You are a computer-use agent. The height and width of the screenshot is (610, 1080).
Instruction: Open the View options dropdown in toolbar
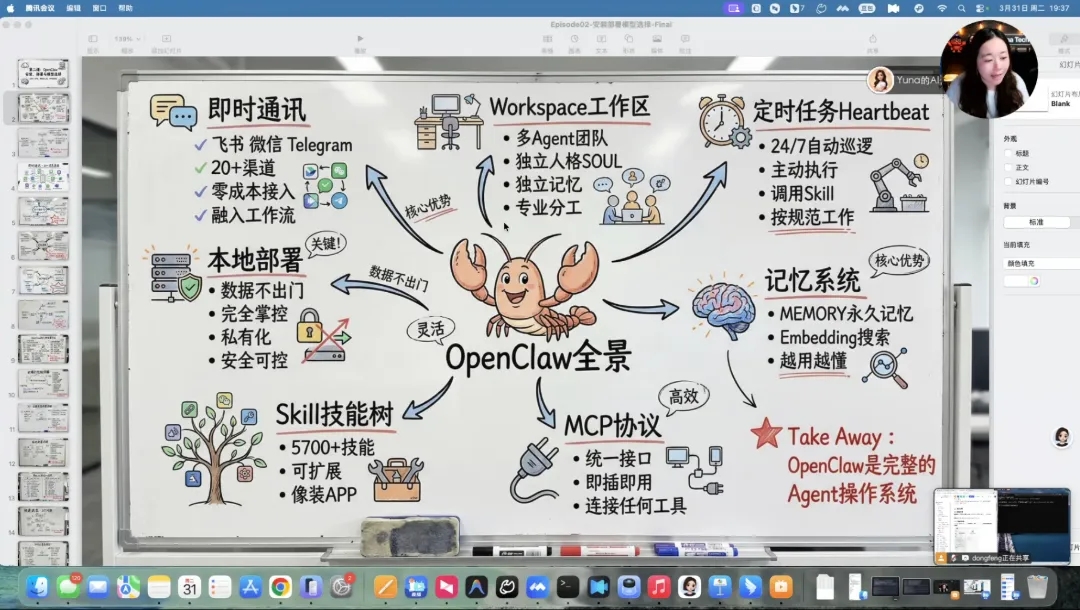(x=93, y=40)
